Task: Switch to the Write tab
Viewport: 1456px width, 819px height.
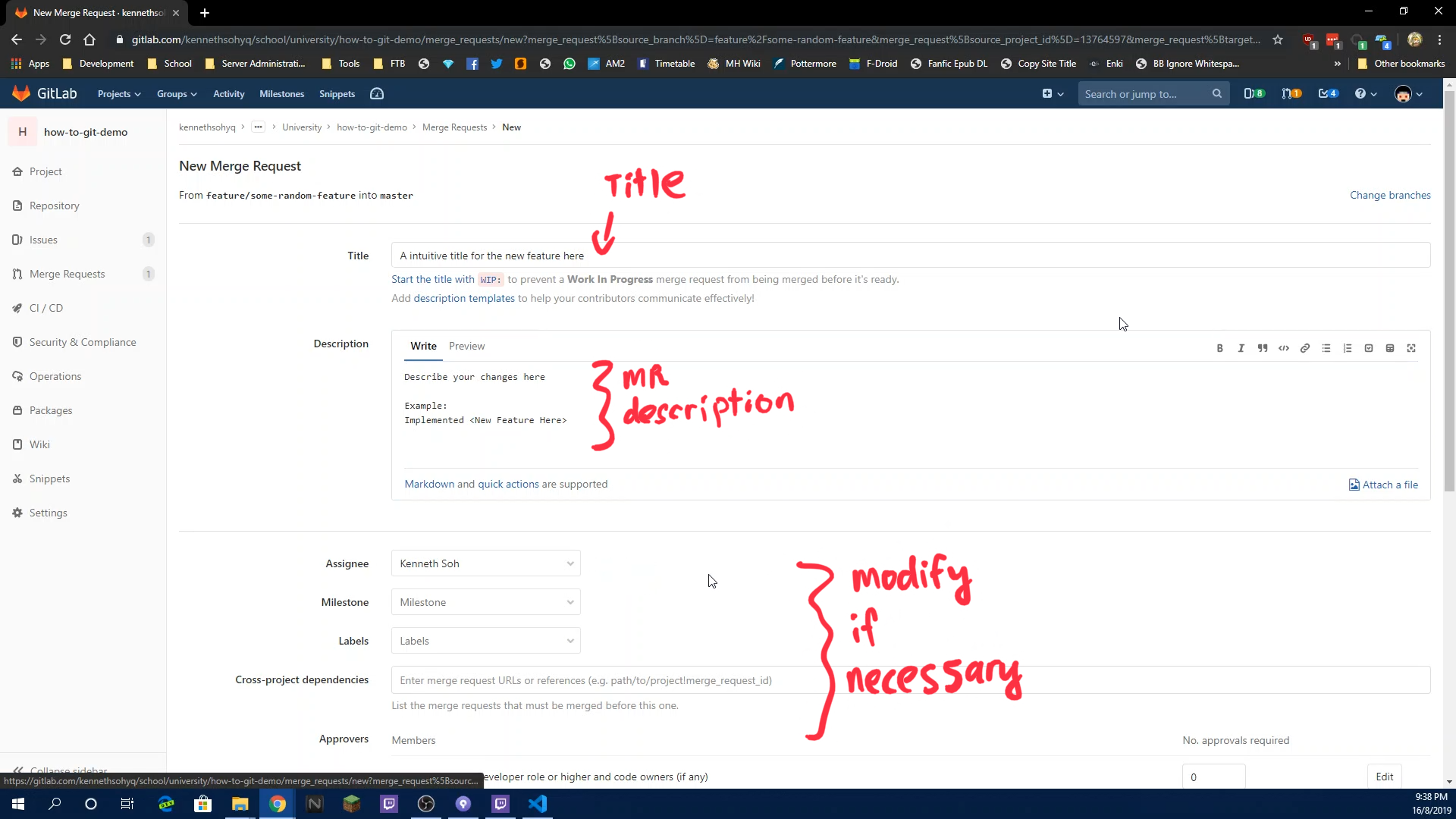Action: click(423, 346)
